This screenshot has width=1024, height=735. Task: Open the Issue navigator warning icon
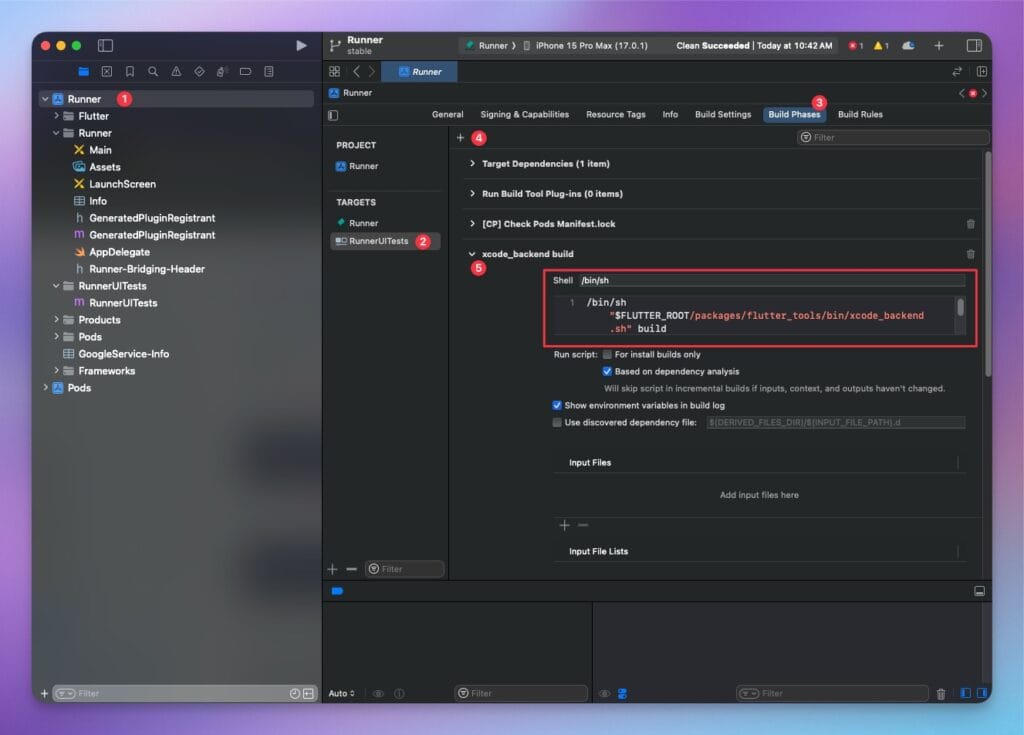tap(176, 71)
